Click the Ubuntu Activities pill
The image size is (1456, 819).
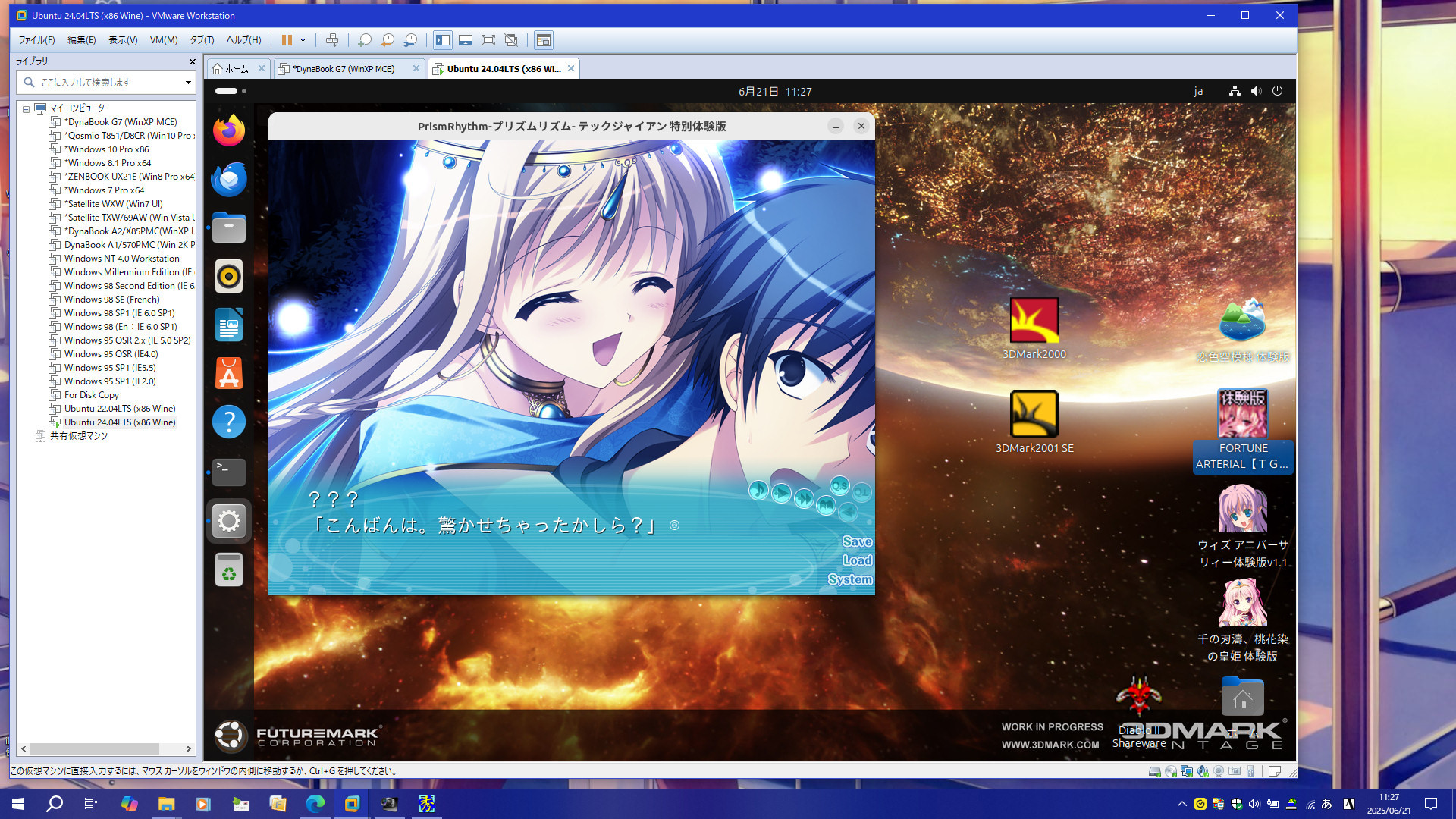[x=231, y=91]
